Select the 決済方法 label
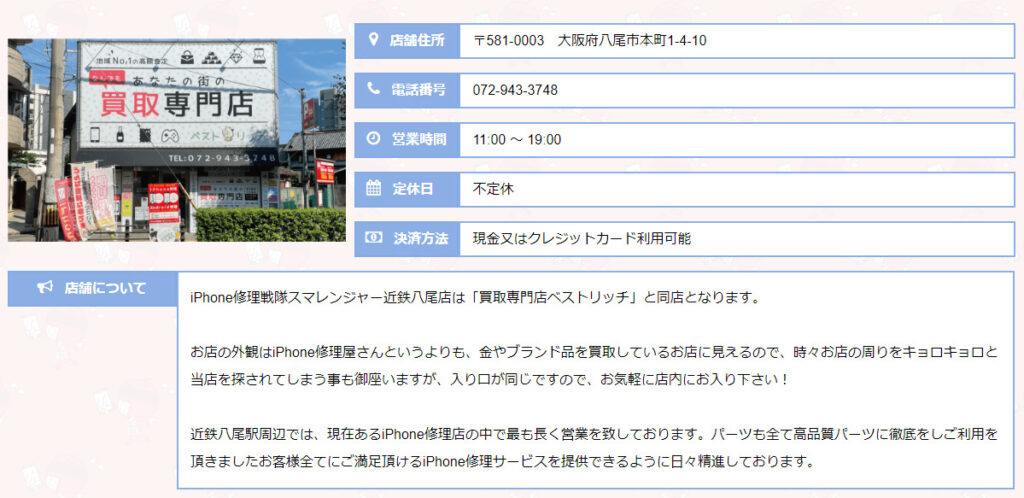This screenshot has height=498, width=1024. point(421,239)
